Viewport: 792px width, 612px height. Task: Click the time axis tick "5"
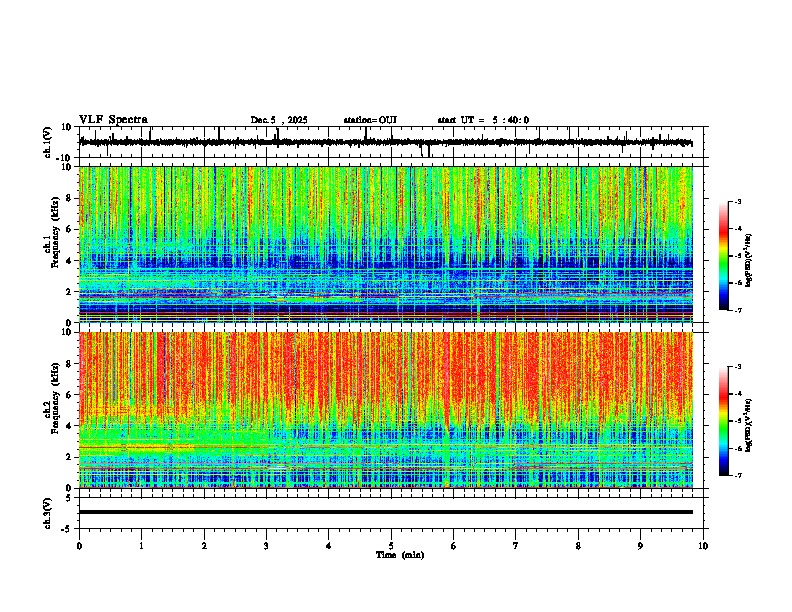[391, 546]
